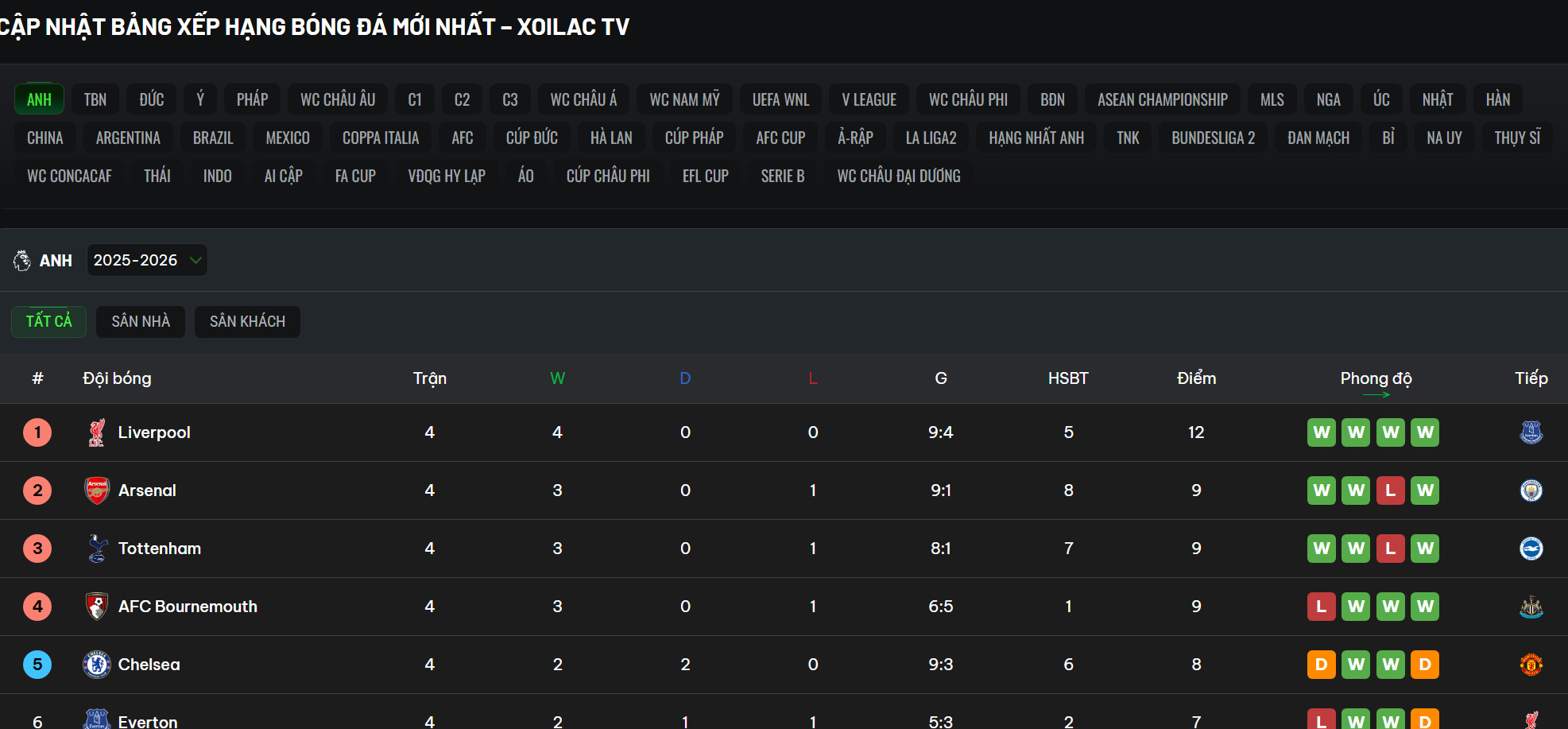This screenshot has width=1568, height=729.
Task: Click Liverpool's next opponent Everton icon
Action: [x=1531, y=432]
